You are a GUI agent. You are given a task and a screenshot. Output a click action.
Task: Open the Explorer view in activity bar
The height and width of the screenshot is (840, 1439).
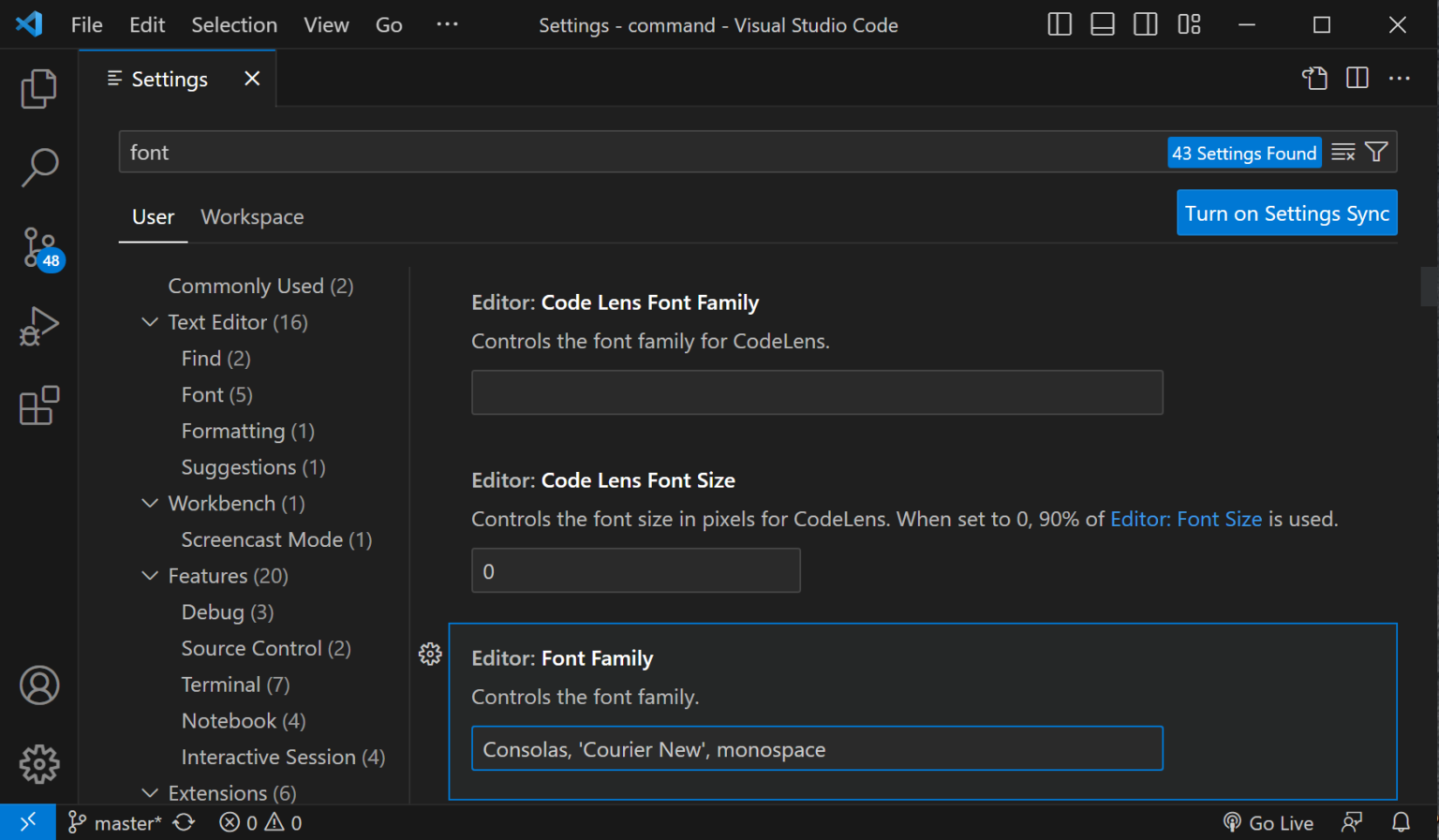pyautogui.click(x=38, y=89)
